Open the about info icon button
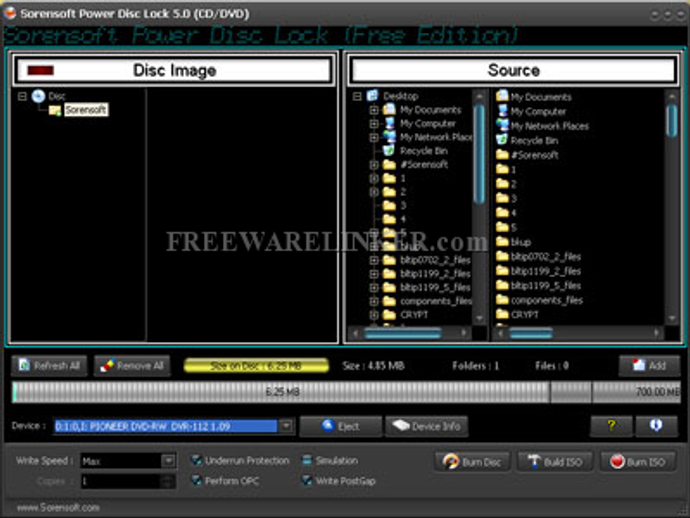Screen dimensions: 690x518 pos(656,426)
